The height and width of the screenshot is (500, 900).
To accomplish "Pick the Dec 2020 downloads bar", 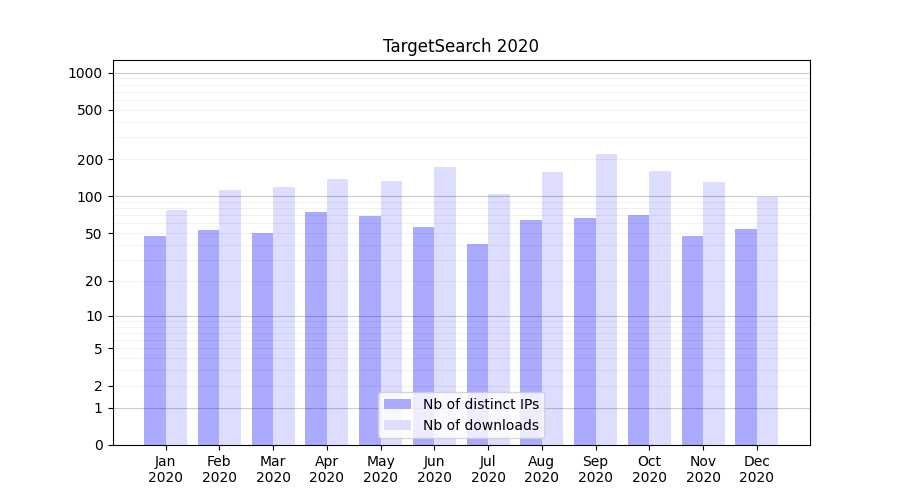I will point(767,320).
